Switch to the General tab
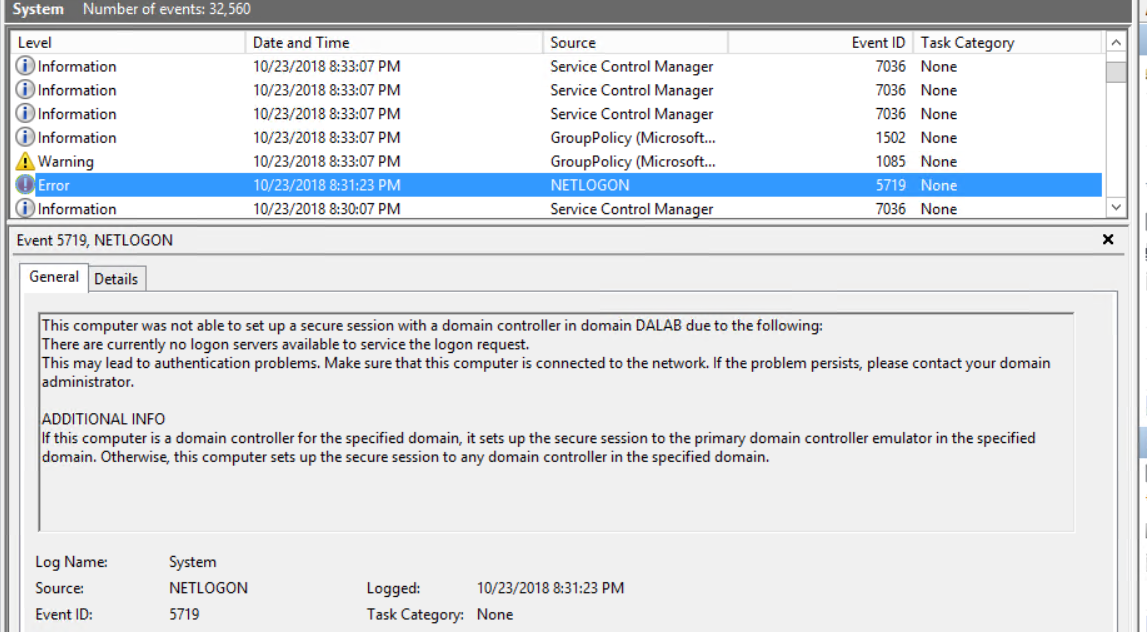This screenshot has height=632, width=1147. click(x=54, y=277)
